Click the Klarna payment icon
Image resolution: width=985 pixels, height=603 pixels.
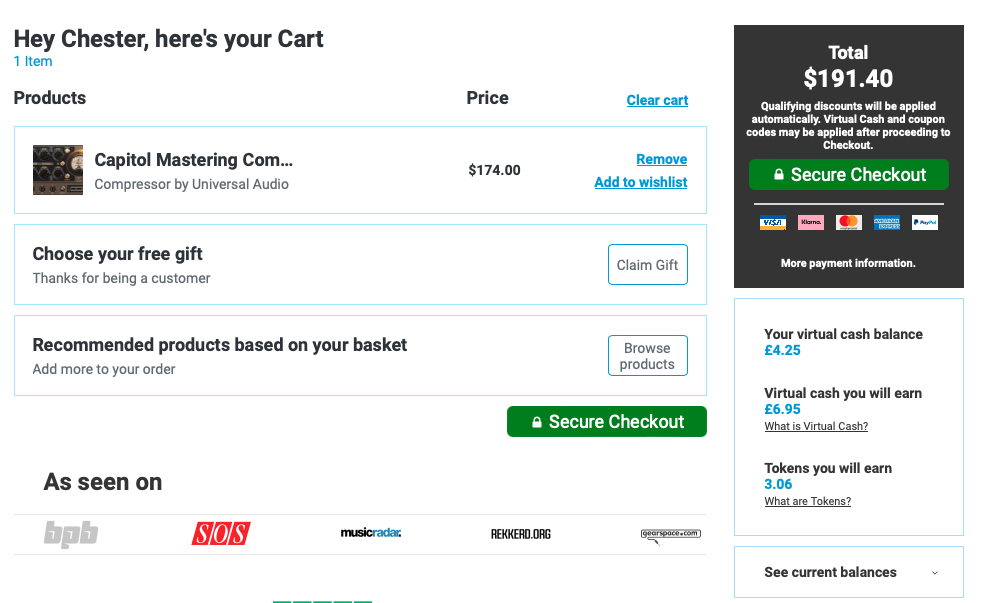(x=810, y=222)
